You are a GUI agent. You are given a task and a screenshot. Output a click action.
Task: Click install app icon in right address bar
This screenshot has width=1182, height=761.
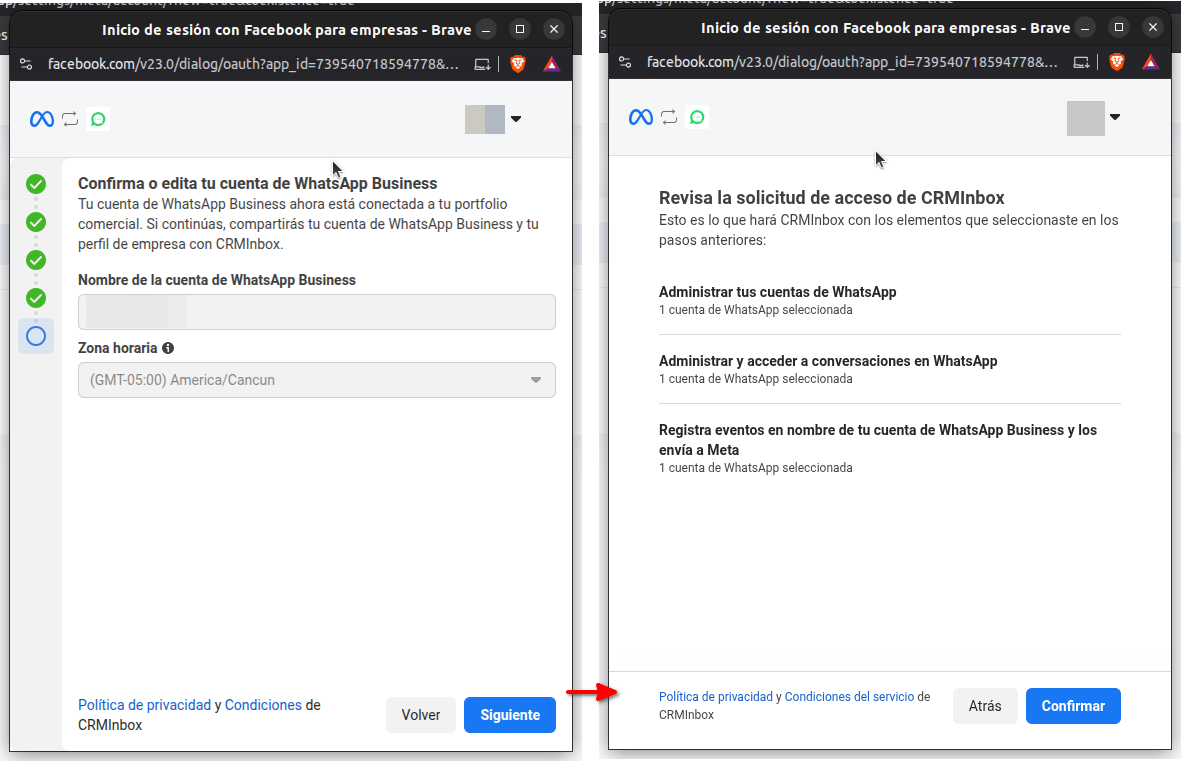click(x=1081, y=63)
